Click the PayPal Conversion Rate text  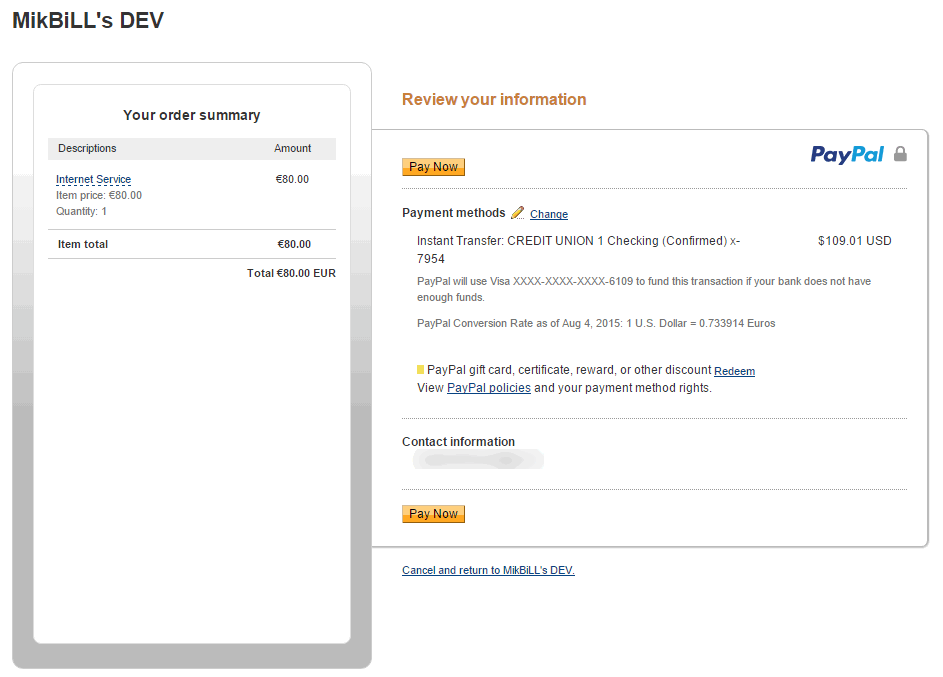[x=596, y=323]
